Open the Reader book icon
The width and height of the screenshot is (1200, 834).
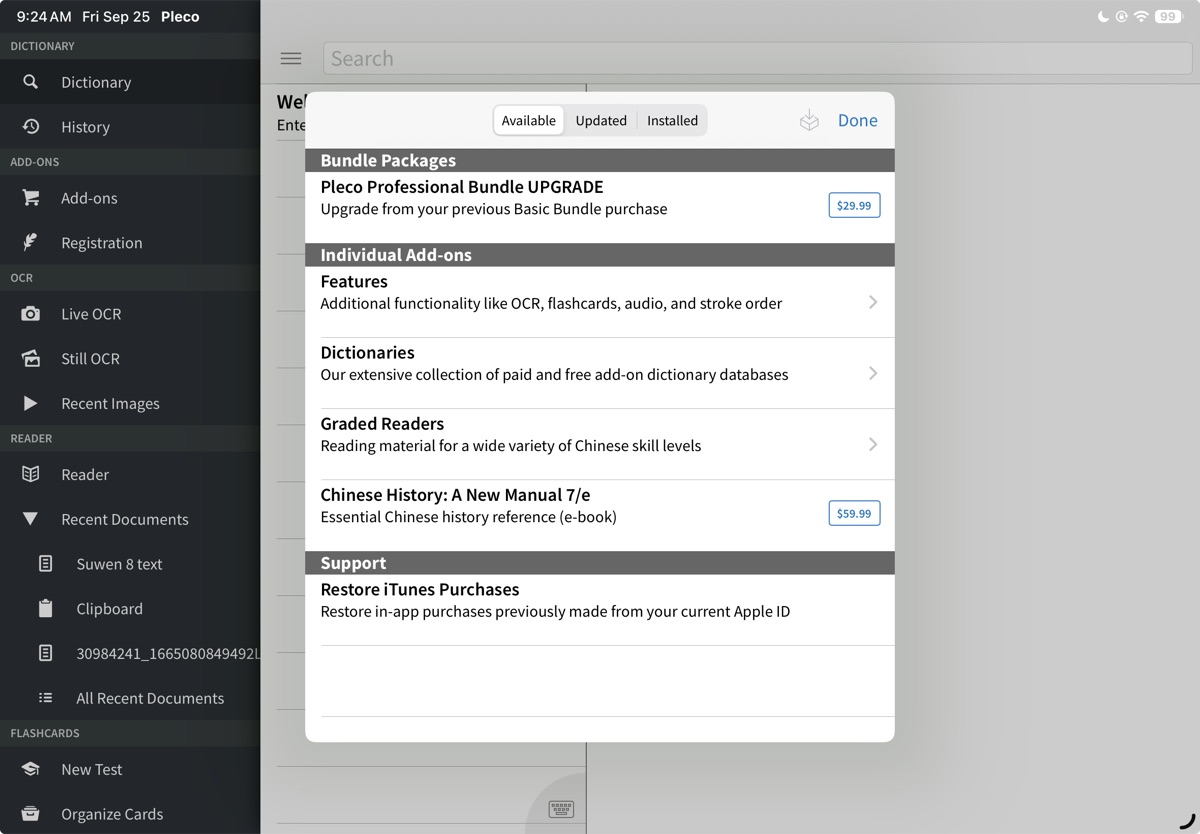tap(31, 474)
